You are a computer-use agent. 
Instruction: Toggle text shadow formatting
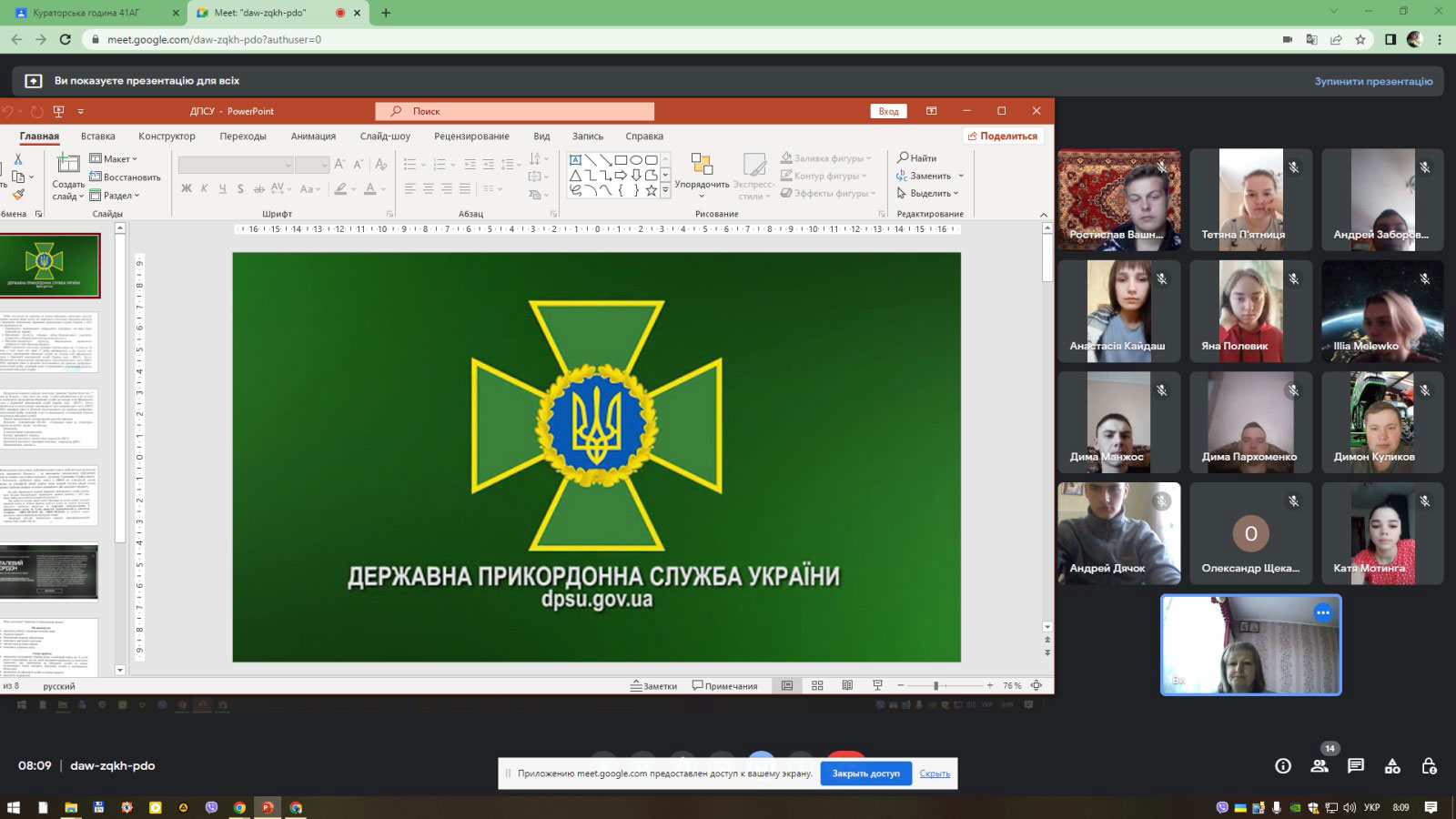[x=240, y=188]
